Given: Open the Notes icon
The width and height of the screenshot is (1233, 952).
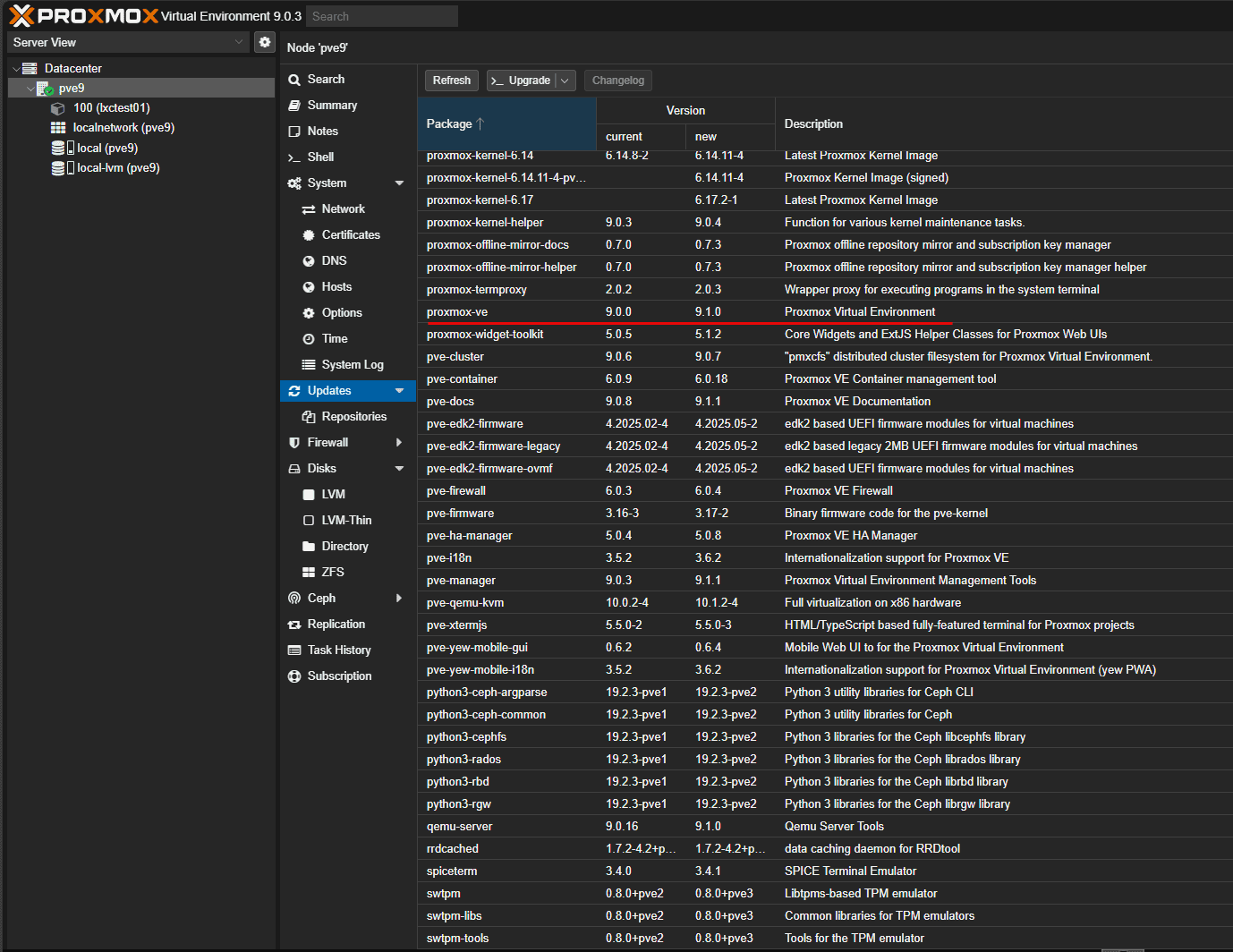Looking at the screenshot, I should (x=293, y=131).
